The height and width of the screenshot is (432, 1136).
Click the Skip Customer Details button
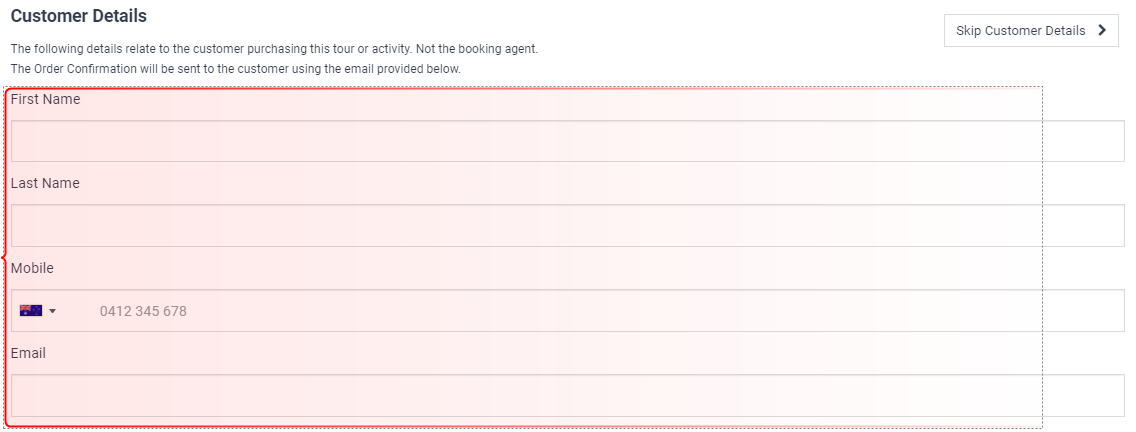tap(1031, 30)
